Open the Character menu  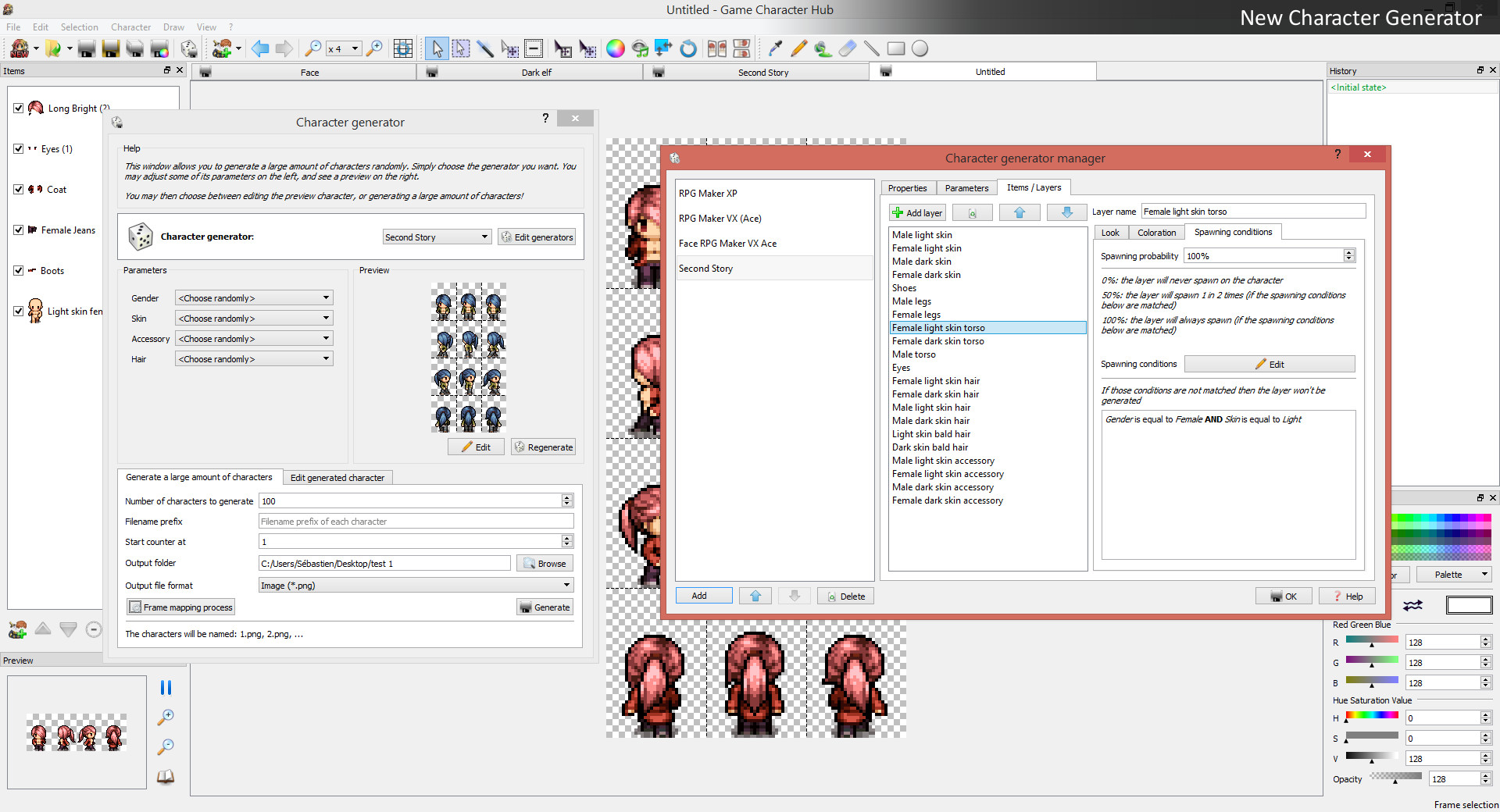click(x=130, y=27)
